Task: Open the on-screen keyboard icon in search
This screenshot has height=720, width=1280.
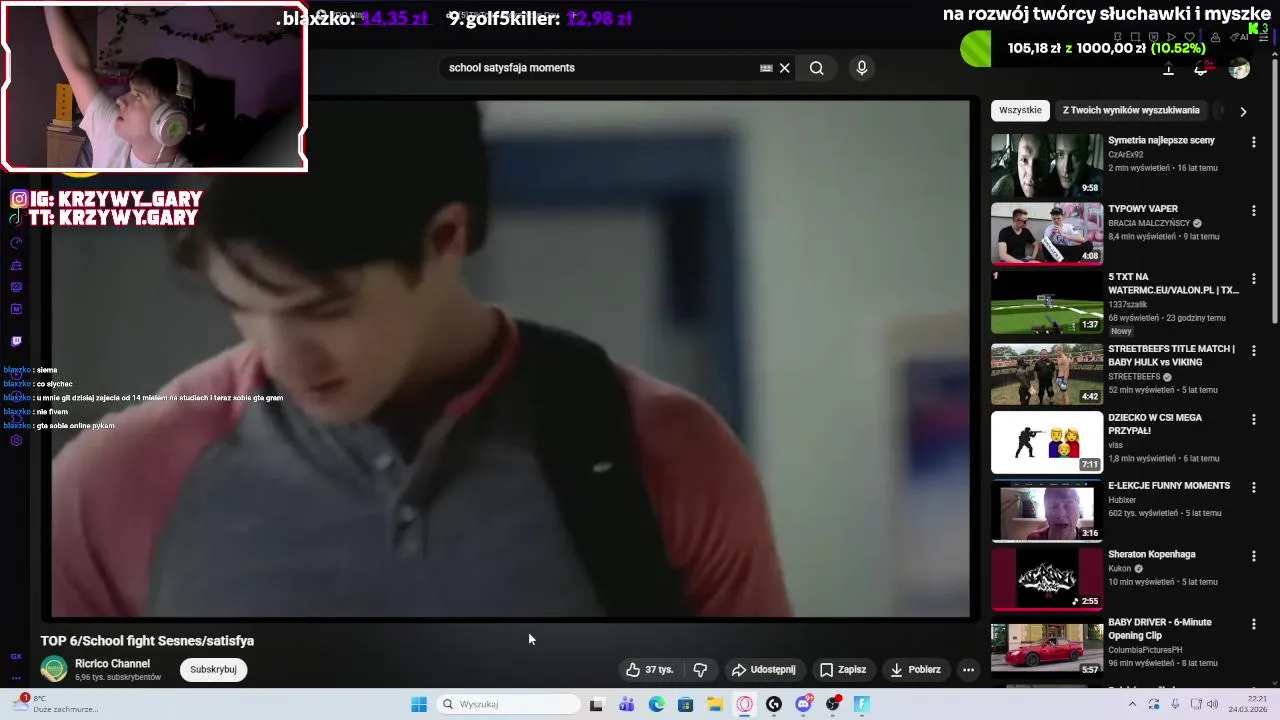Action: click(766, 68)
